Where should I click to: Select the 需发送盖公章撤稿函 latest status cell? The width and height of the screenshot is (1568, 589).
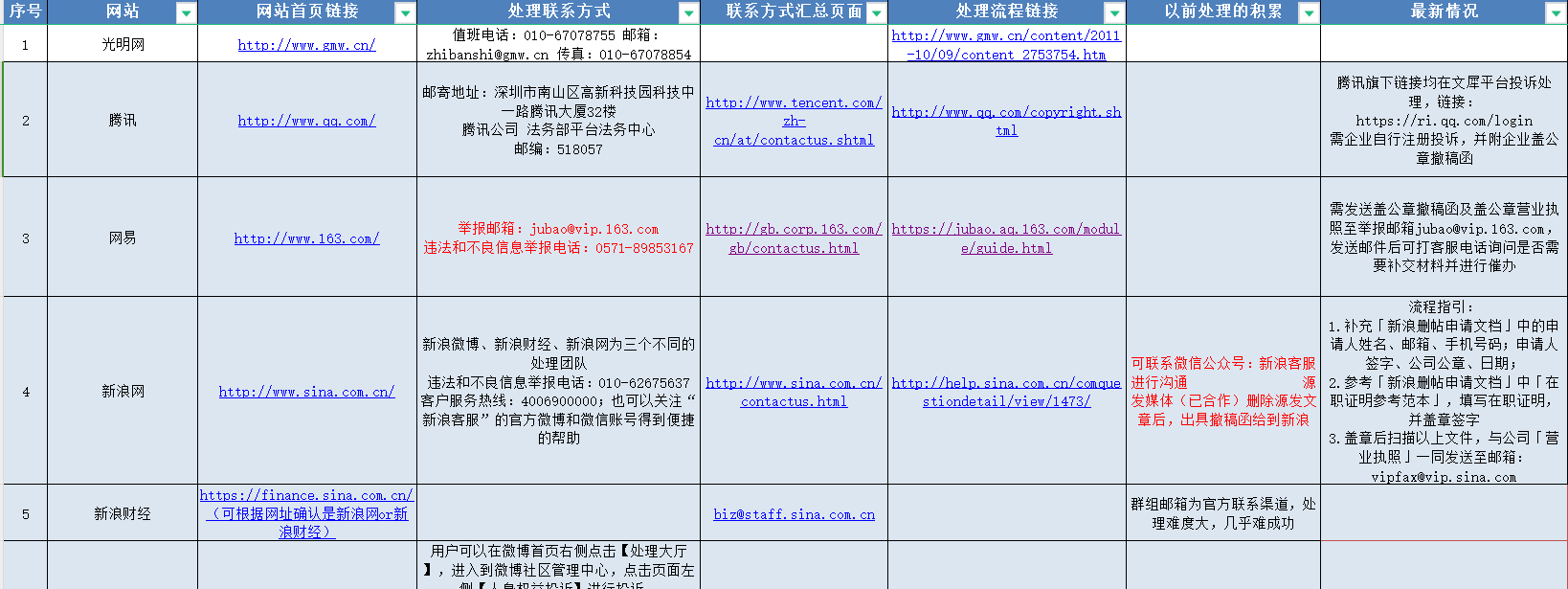[1444, 238]
